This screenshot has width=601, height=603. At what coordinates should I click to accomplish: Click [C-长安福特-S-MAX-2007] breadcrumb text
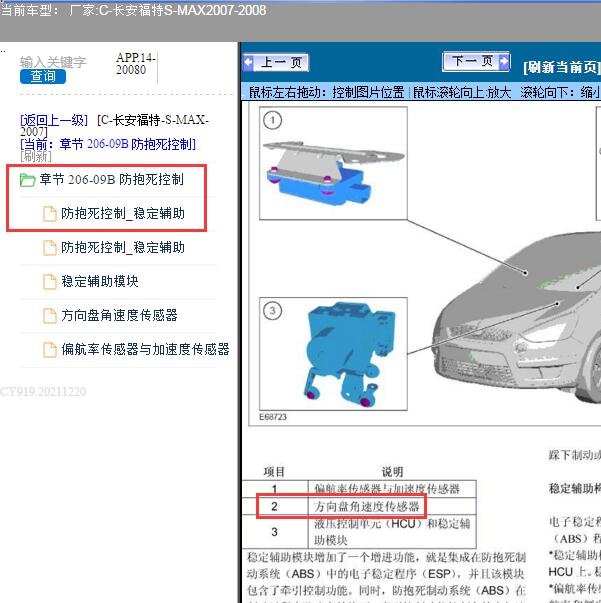[115, 126]
